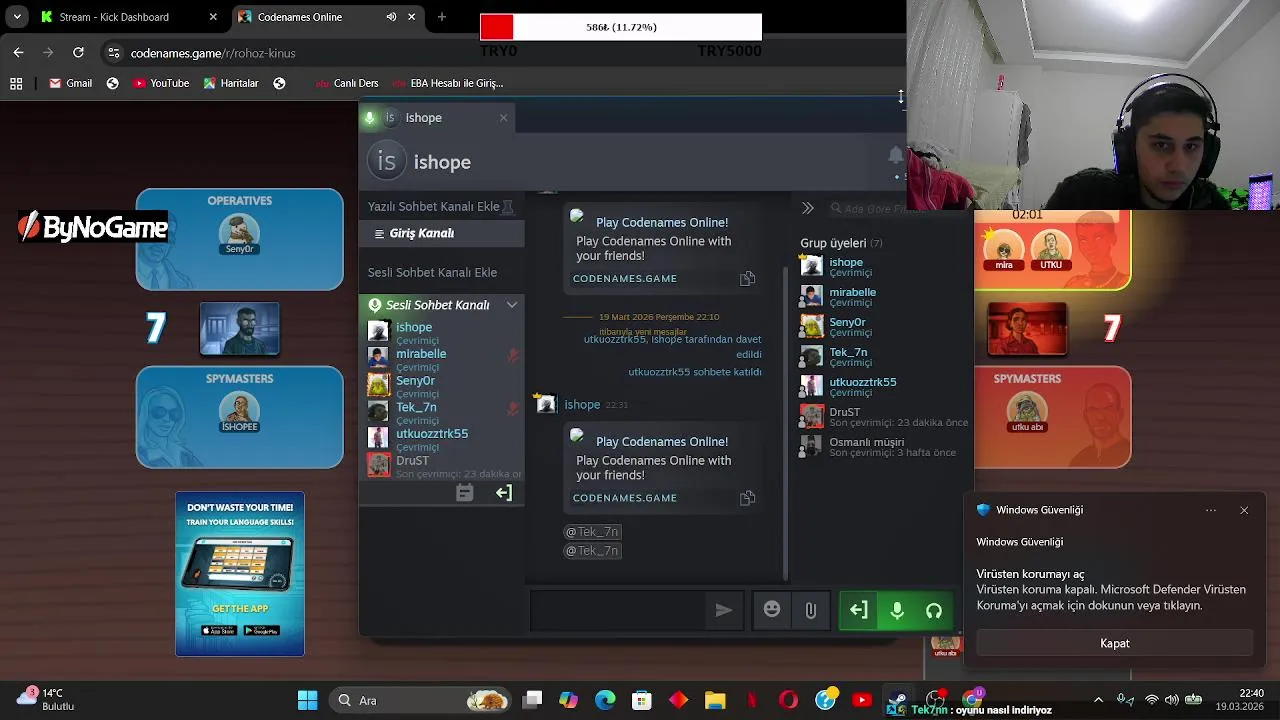
Task: Open Windows Start menu
Action: point(307,700)
